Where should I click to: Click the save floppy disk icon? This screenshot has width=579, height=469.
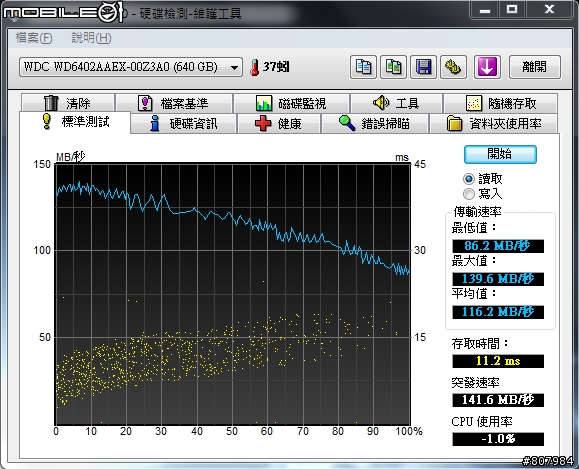point(424,67)
